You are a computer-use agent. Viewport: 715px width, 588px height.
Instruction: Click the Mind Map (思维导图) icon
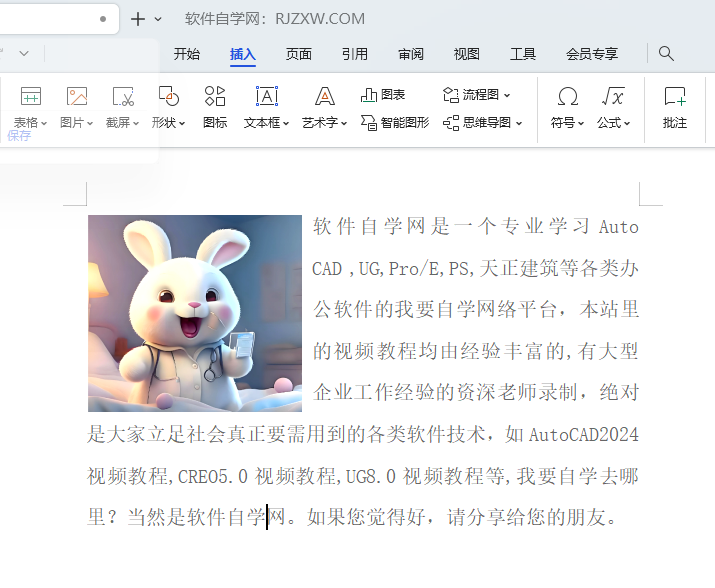point(451,123)
